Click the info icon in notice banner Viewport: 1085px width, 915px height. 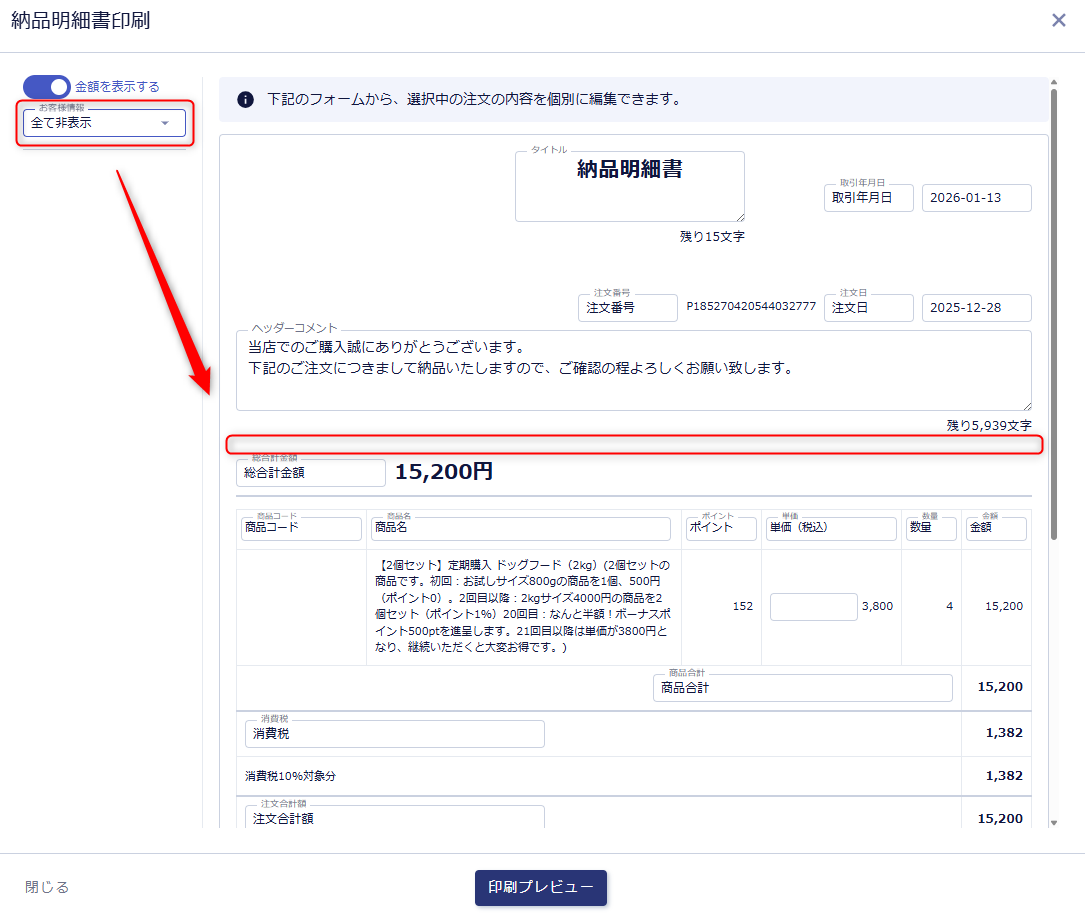245,100
